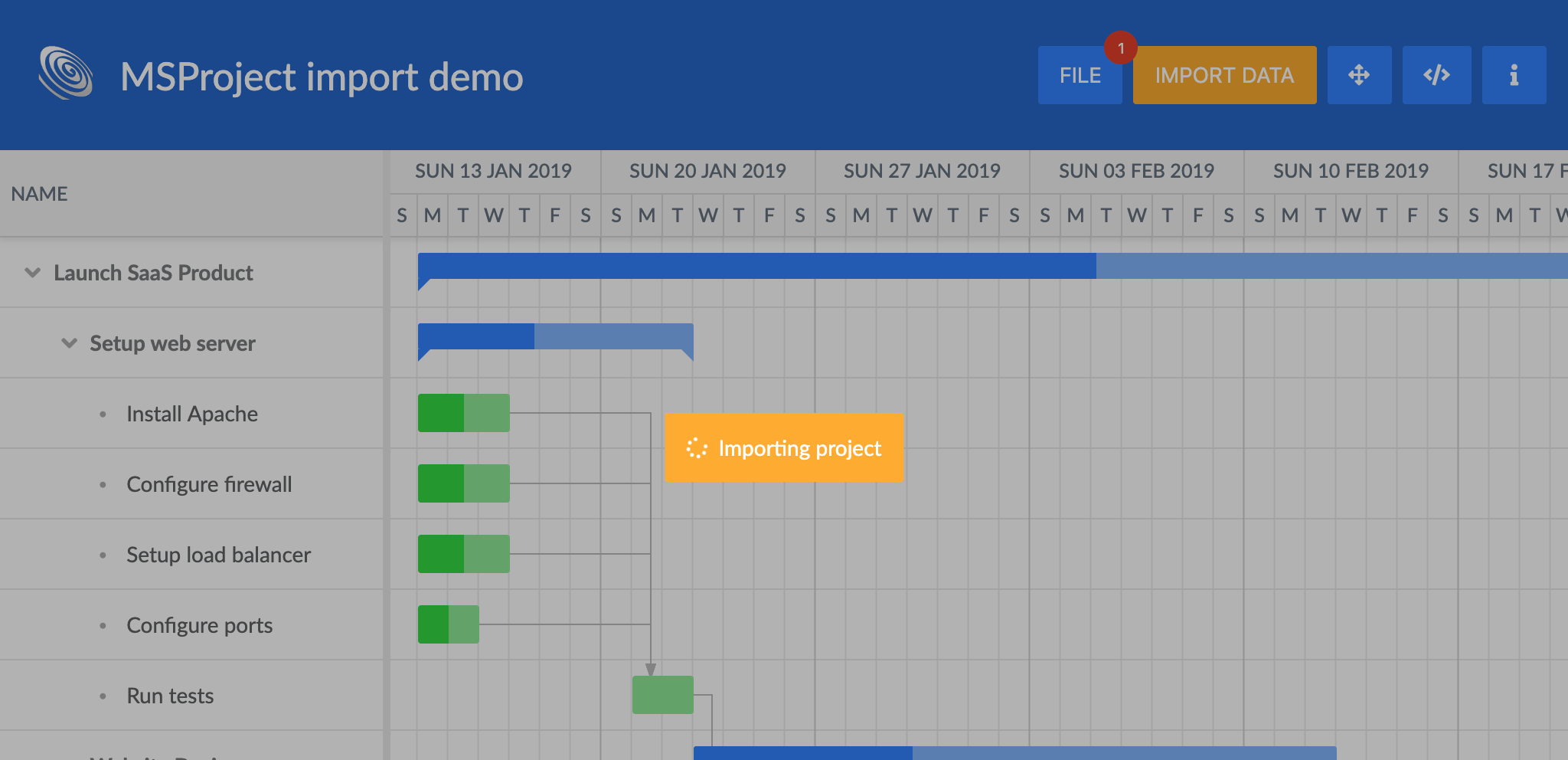Click the SUN 27 JAN 2019 week header

coord(923,171)
